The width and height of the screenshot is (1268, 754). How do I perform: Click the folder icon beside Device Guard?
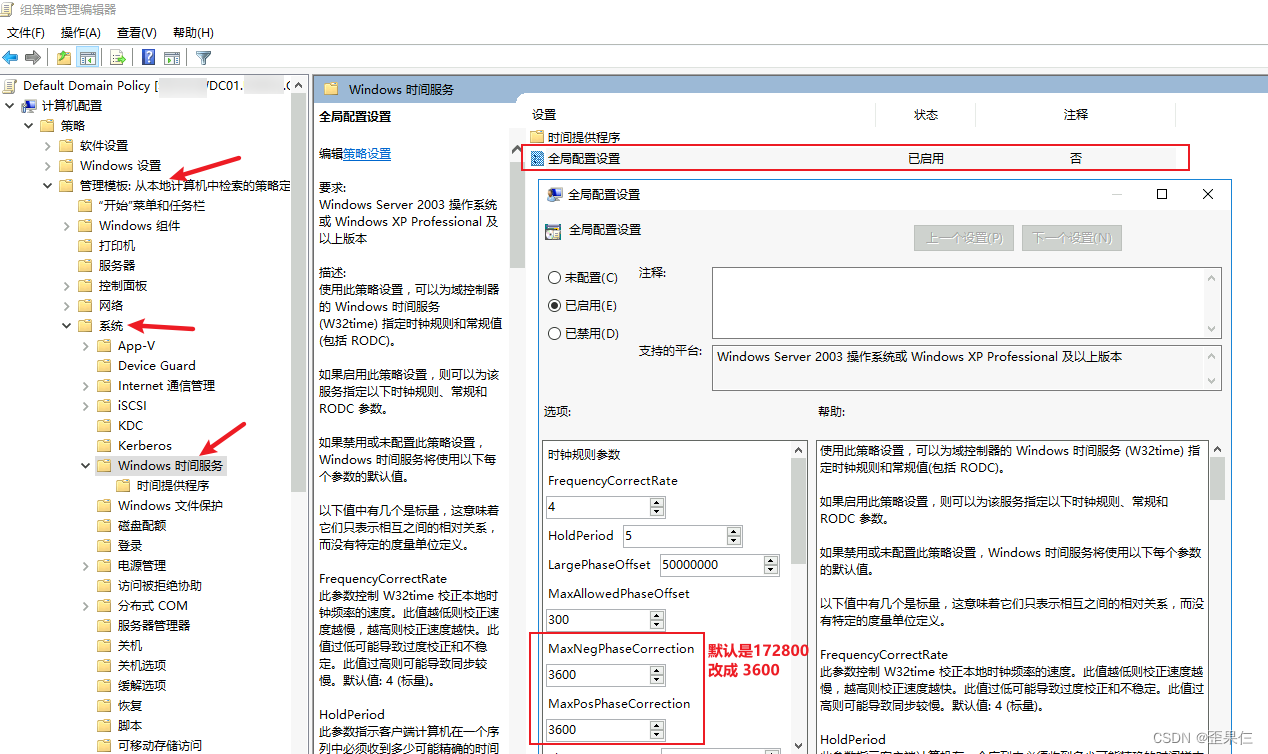pyautogui.click(x=104, y=366)
